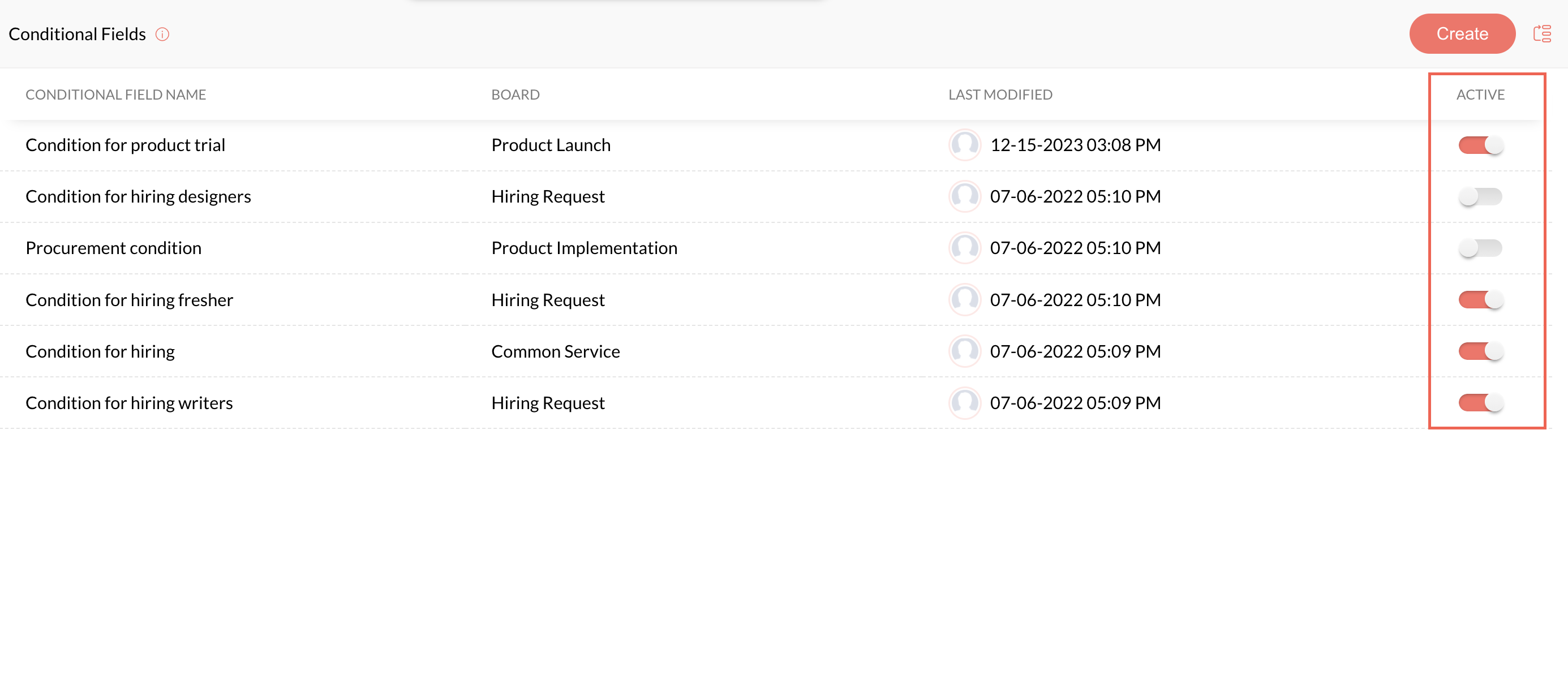Click the Last Modified column header
Image resolution: width=1568 pixels, height=679 pixels.
pos(1000,94)
